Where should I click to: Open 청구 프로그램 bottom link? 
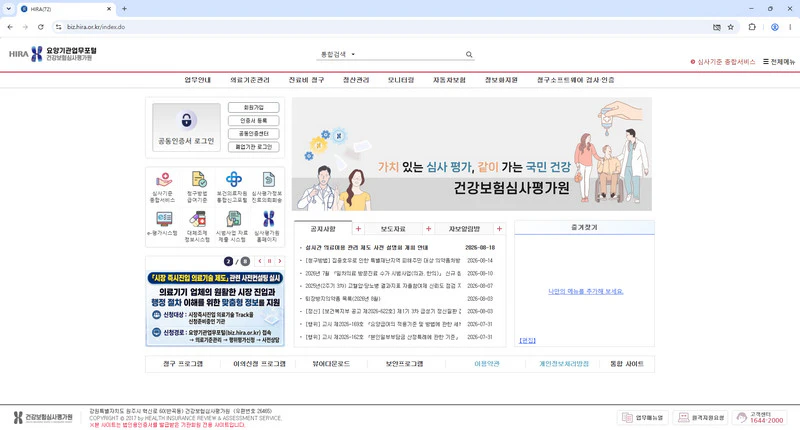(x=183, y=364)
